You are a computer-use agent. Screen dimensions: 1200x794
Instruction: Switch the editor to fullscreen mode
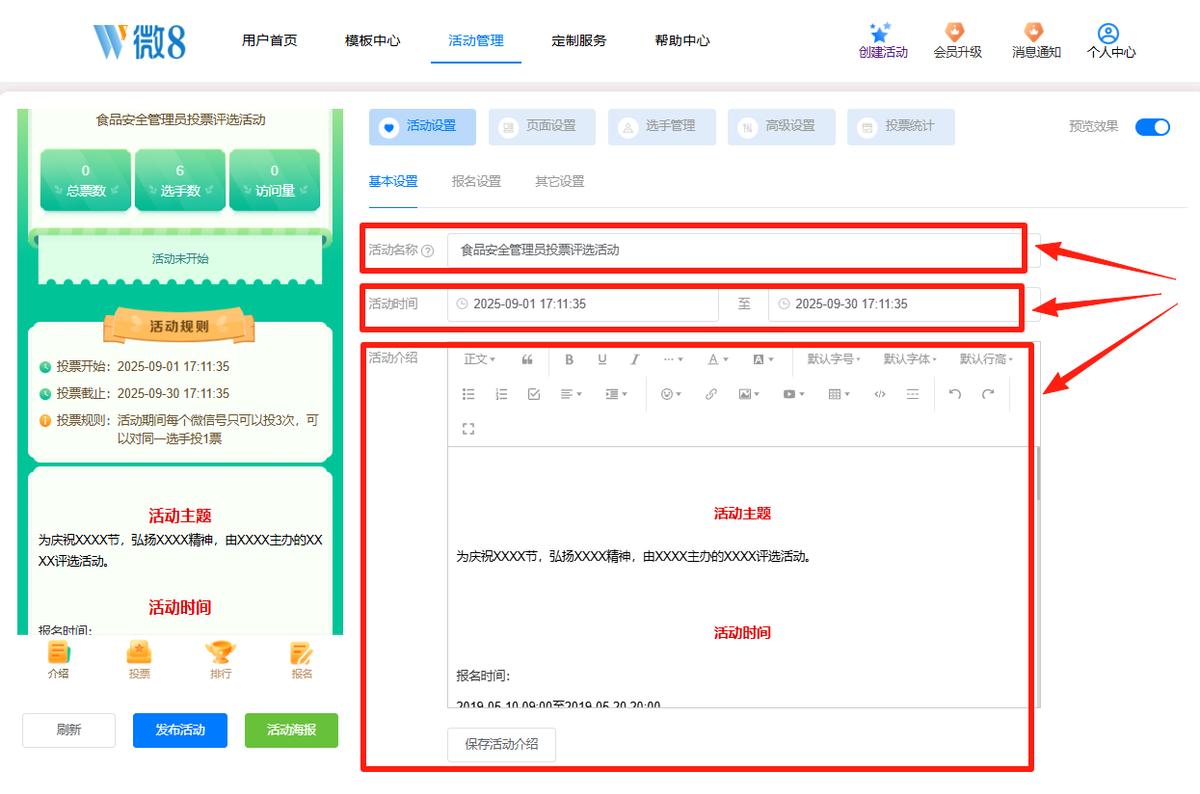click(x=468, y=429)
